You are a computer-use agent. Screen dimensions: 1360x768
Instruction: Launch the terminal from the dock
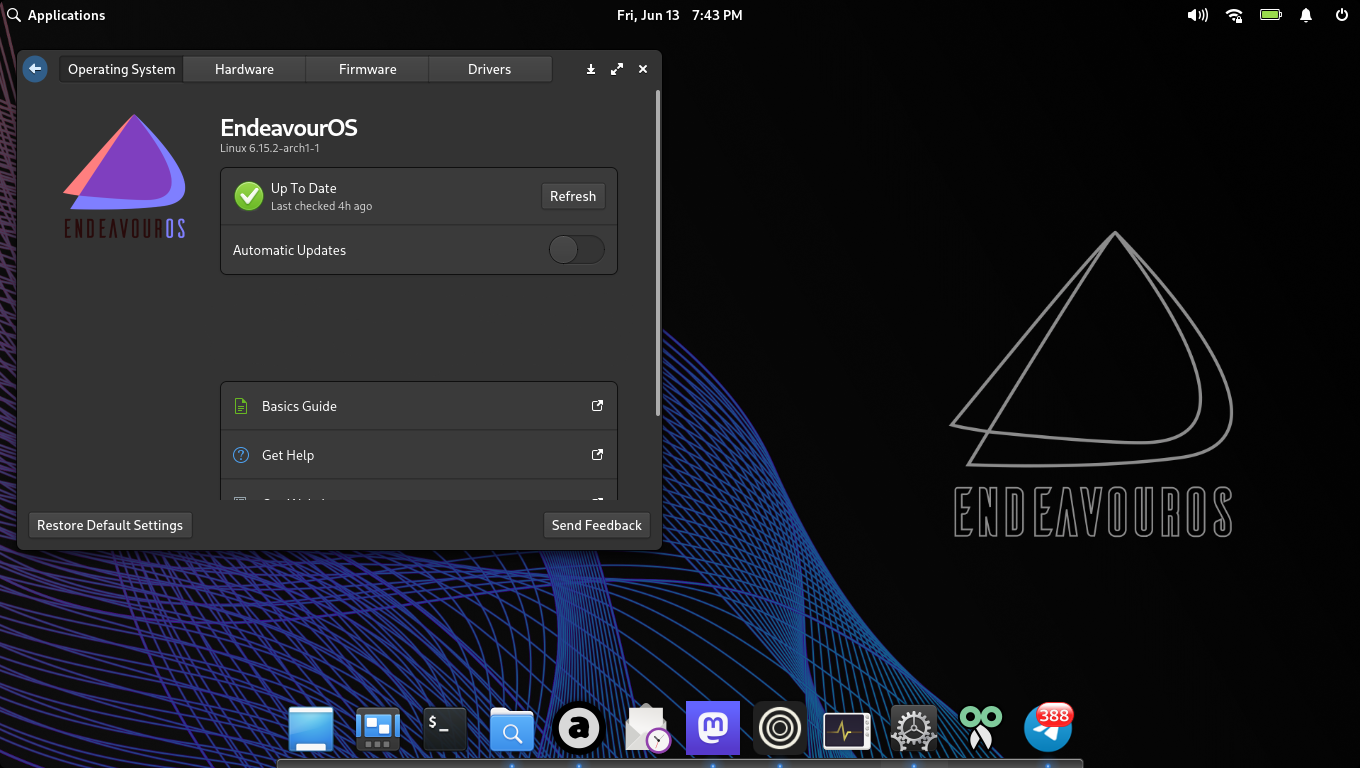pos(445,729)
